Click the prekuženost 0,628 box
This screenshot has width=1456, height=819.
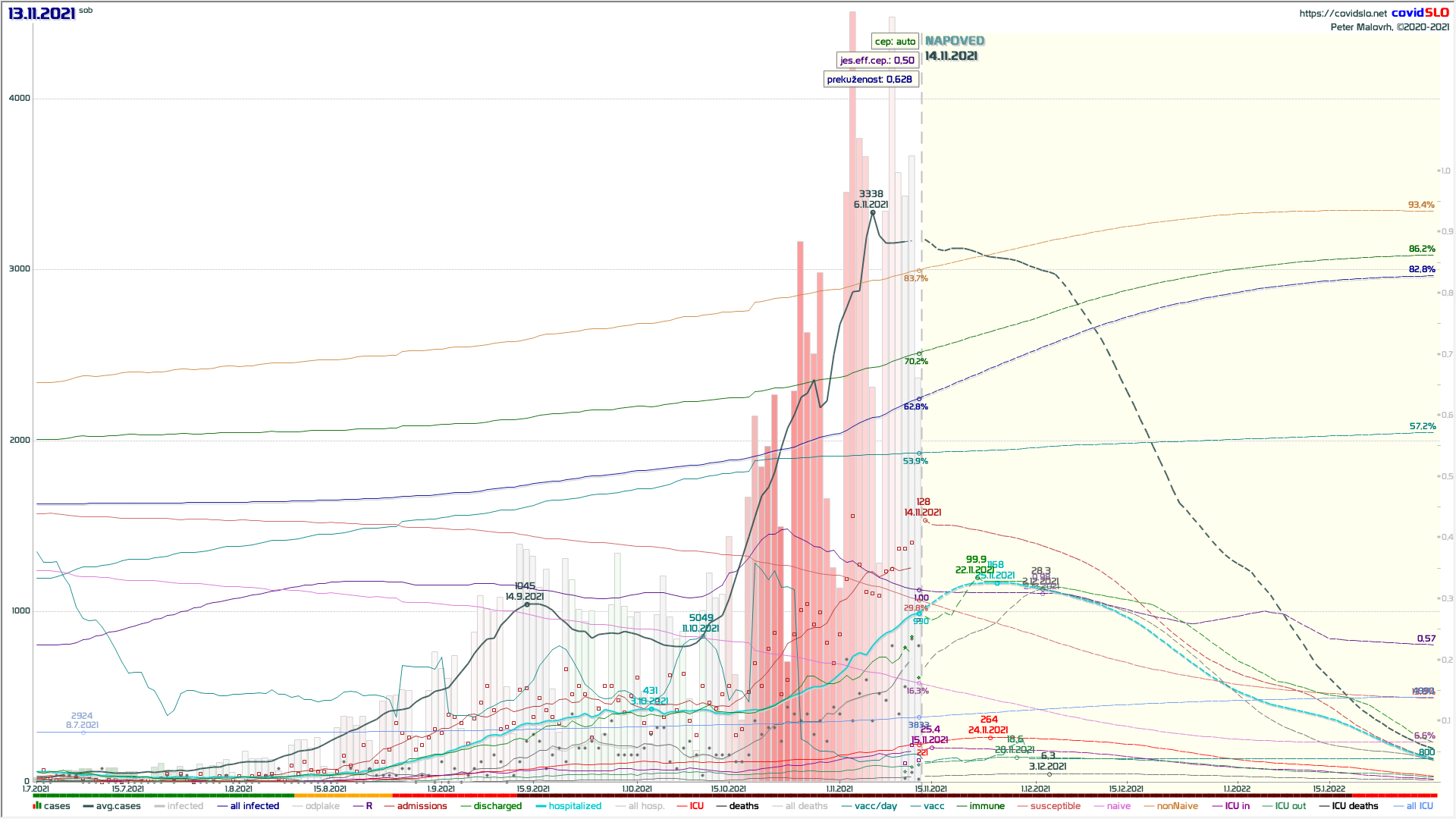pyautogui.click(x=870, y=79)
